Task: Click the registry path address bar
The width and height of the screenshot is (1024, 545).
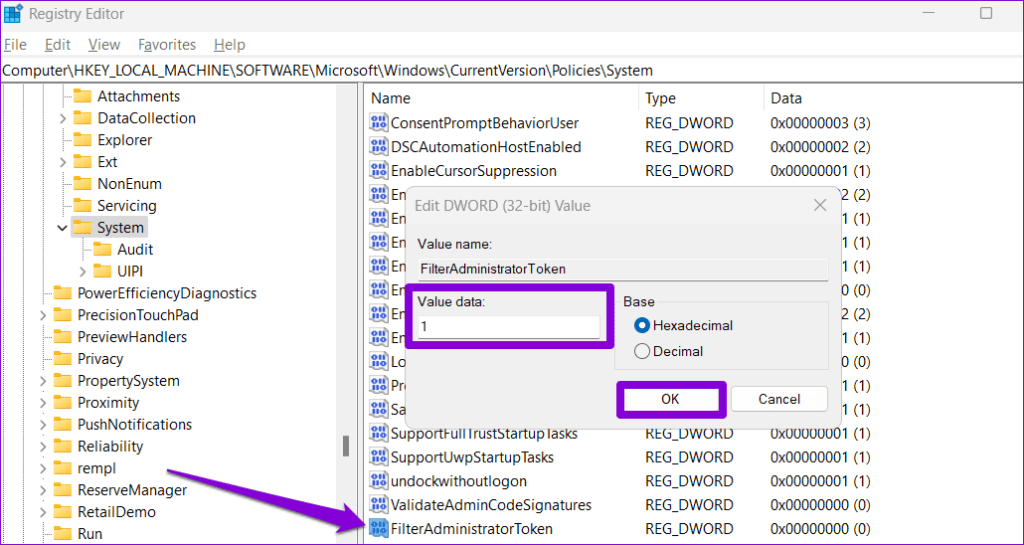Action: 512,70
